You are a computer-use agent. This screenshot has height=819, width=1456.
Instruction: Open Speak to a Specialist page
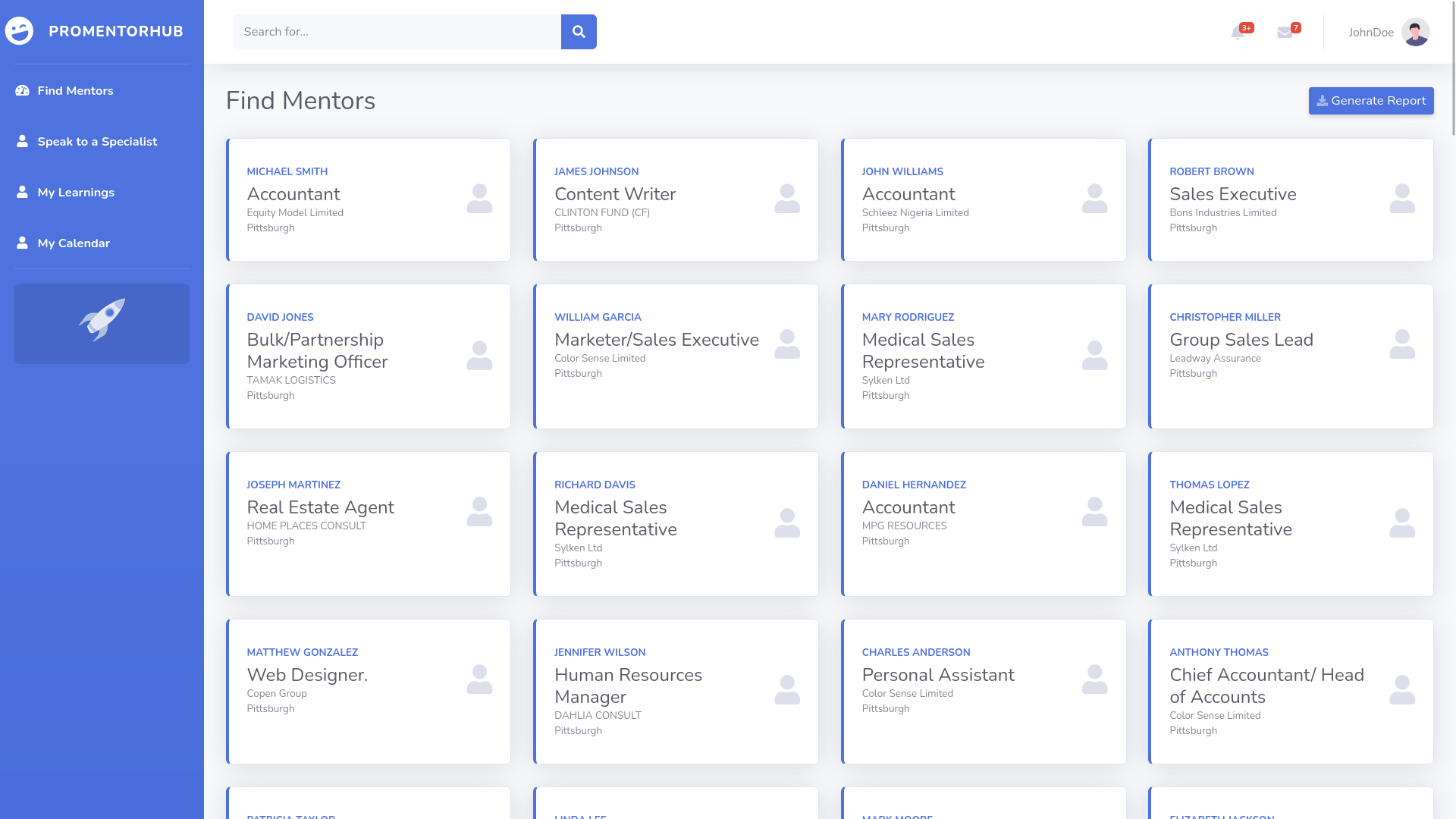[x=97, y=142]
